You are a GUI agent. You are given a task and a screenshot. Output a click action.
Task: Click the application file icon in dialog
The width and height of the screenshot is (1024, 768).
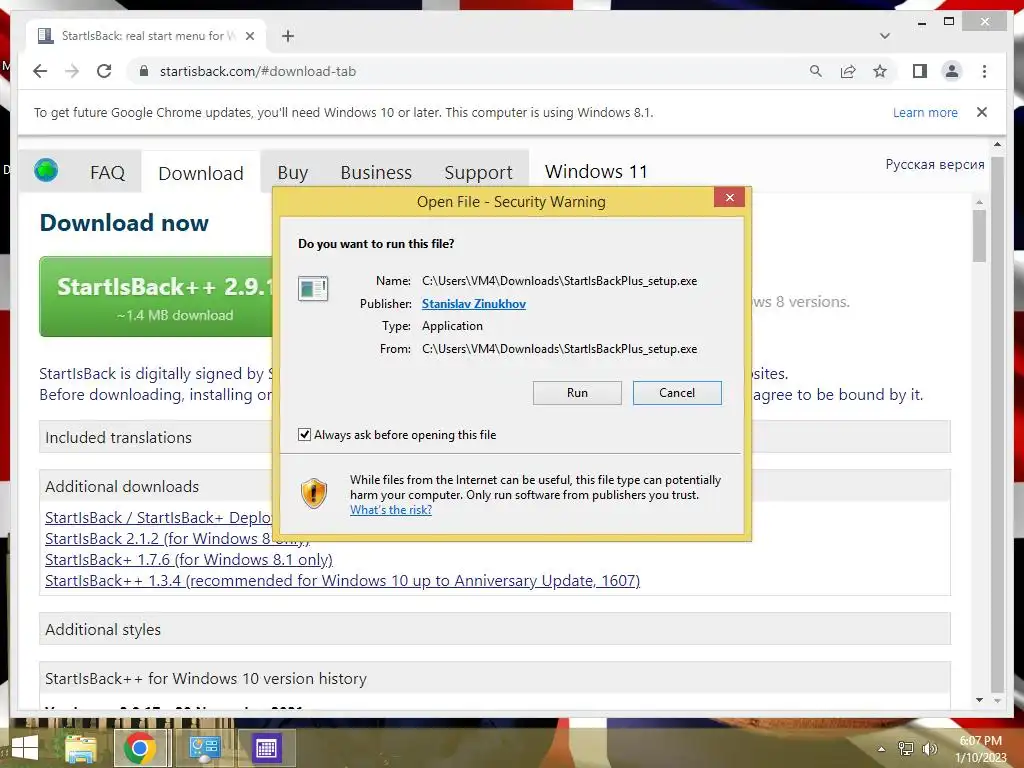[313, 288]
